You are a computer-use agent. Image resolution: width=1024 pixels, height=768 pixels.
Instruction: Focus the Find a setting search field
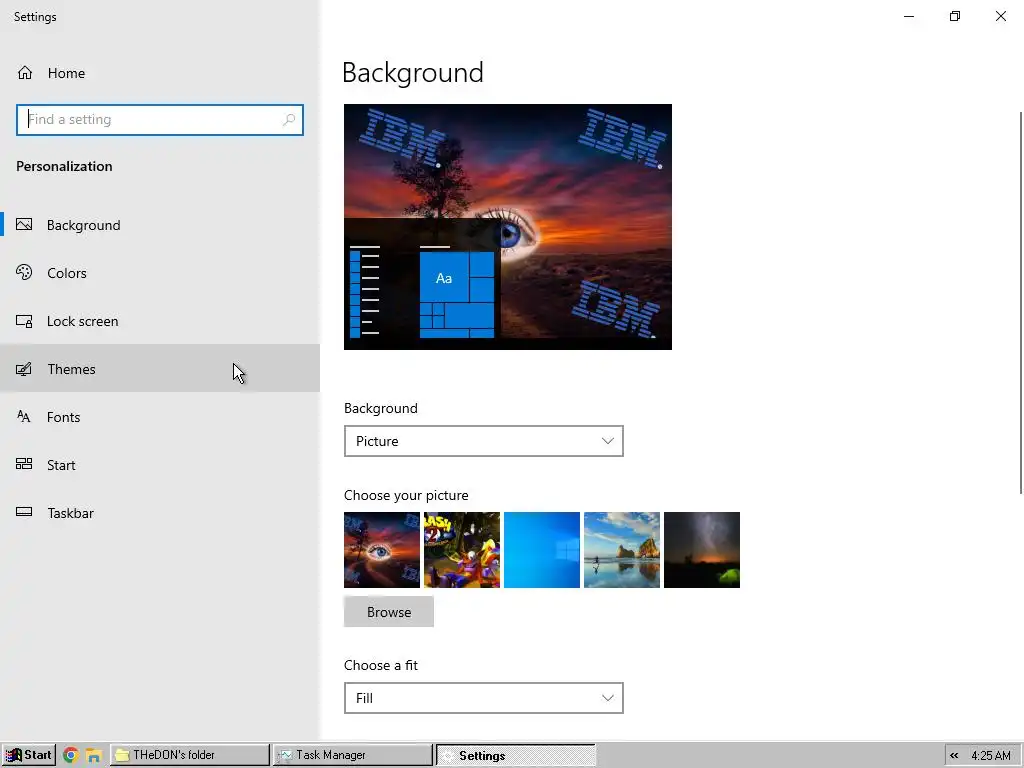160,120
